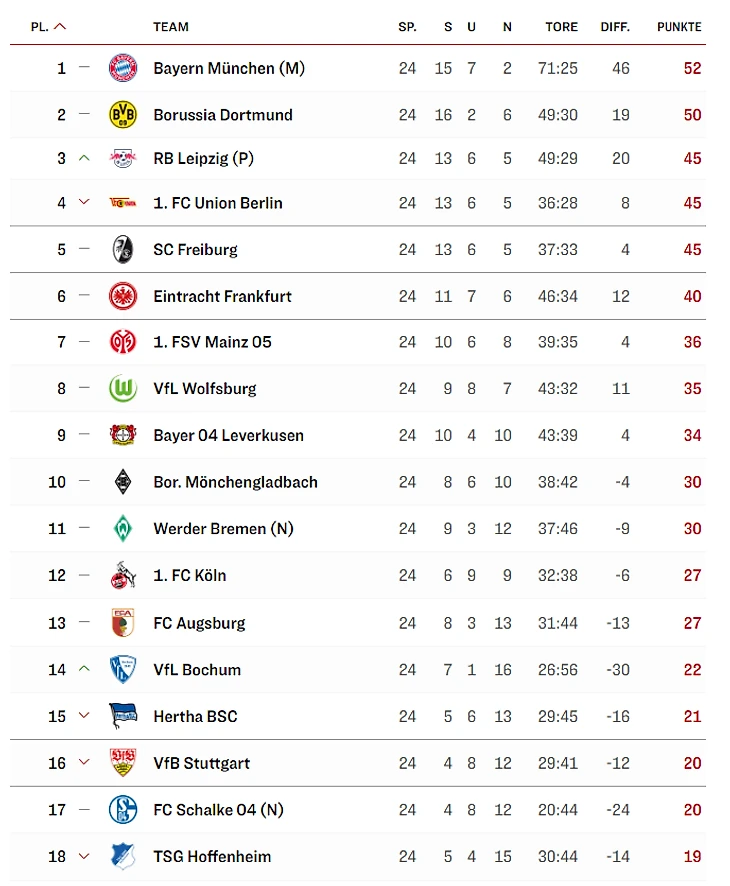Click the TSG Hoffenheim crest
The image size is (730, 886).
[x=123, y=856]
